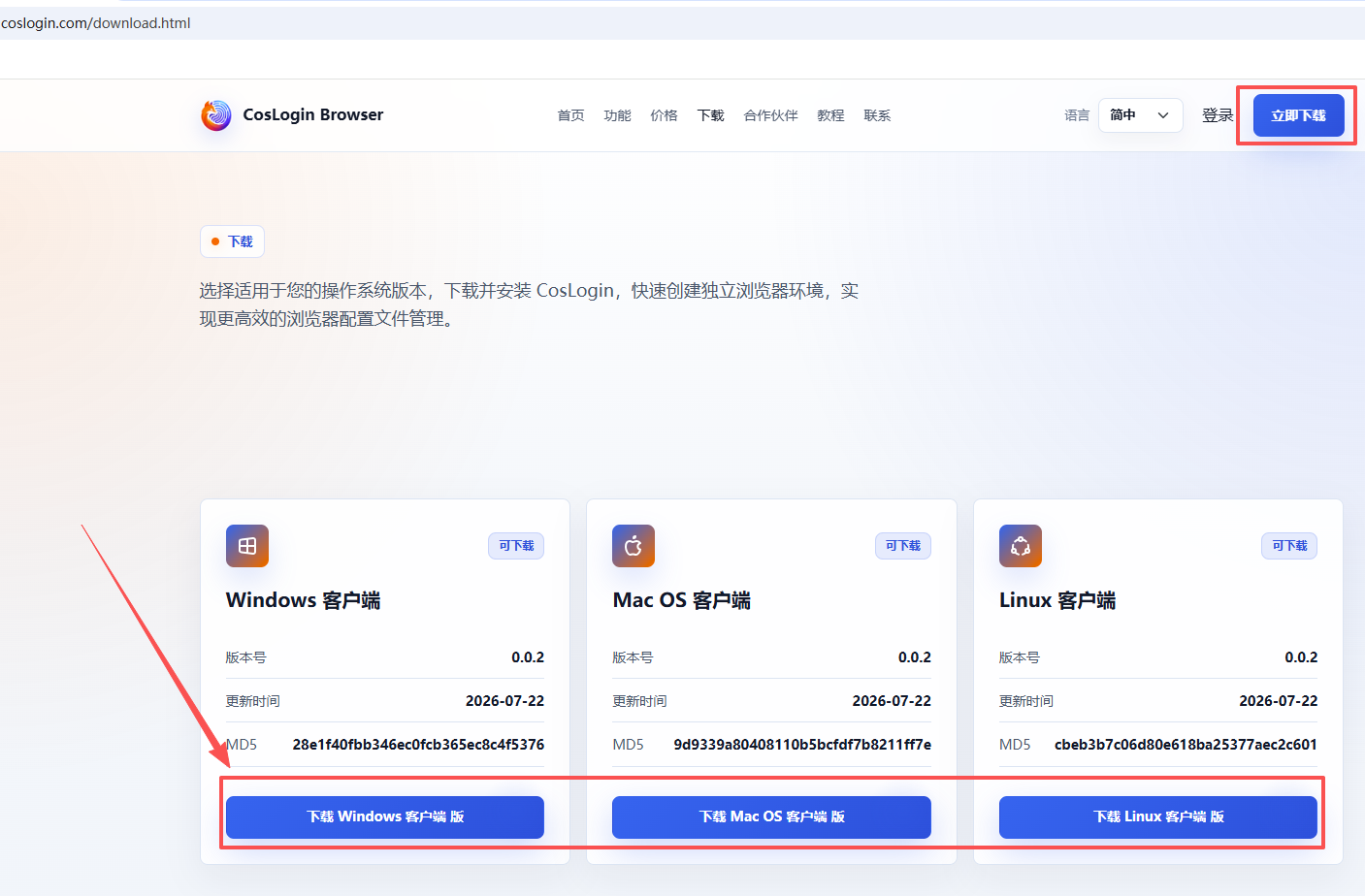Click 下载 Mac OS 客户端 版 button
1365x896 pixels.
click(x=771, y=816)
